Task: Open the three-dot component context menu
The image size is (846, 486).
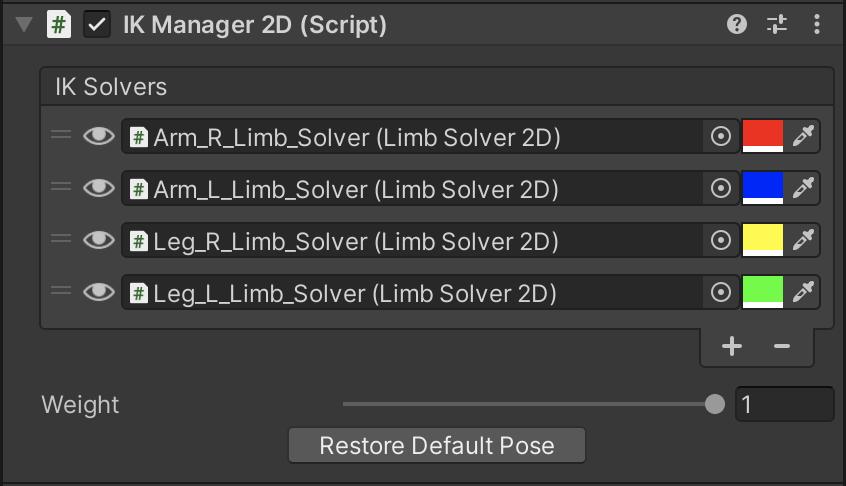Action: tap(817, 25)
